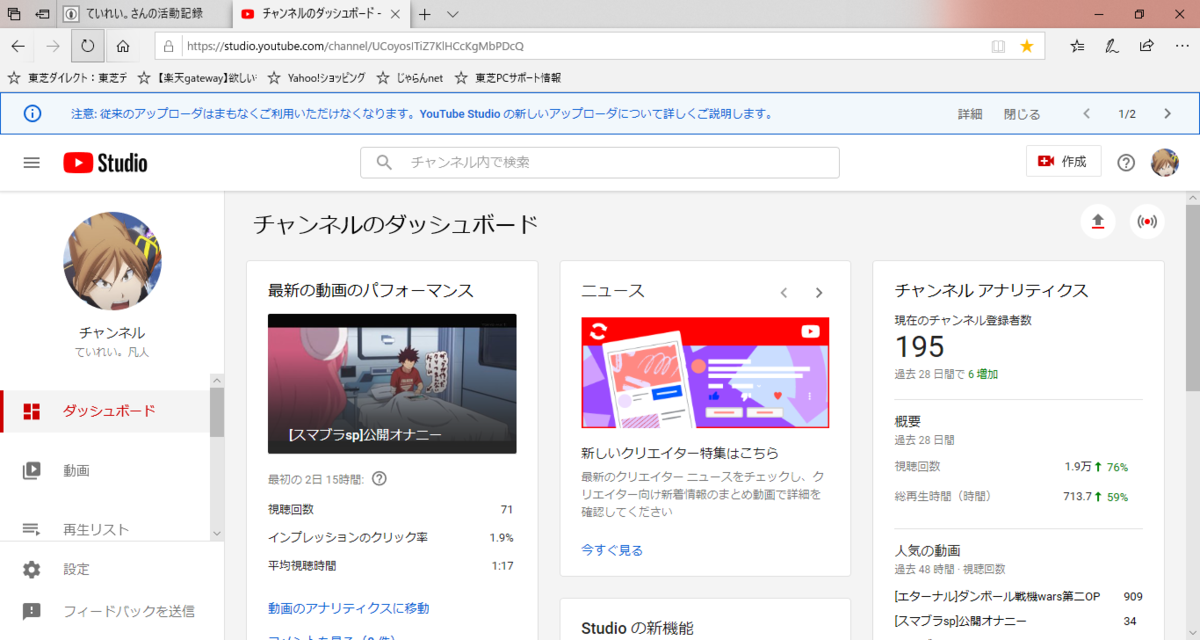The height and width of the screenshot is (640, 1200).
Task: Open the account avatar menu
Action: pyautogui.click(x=1165, y=162)
